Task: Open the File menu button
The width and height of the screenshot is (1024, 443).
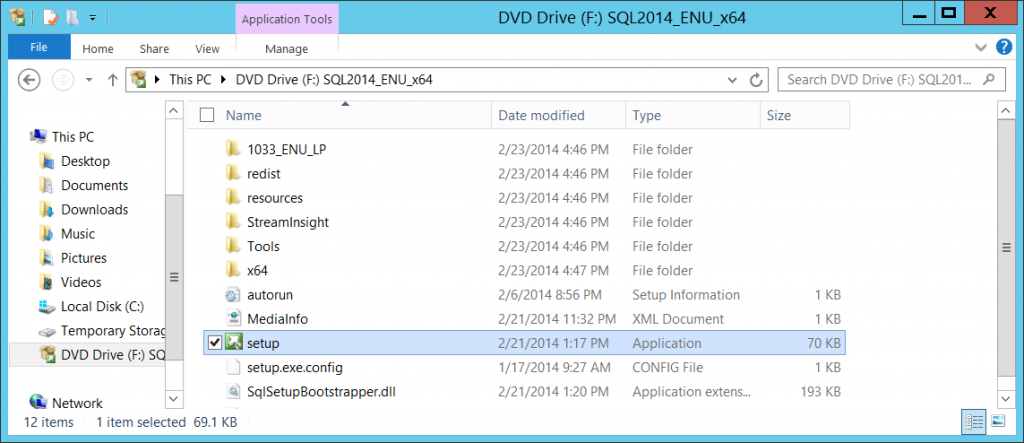Action: click(x=39, y=47)
